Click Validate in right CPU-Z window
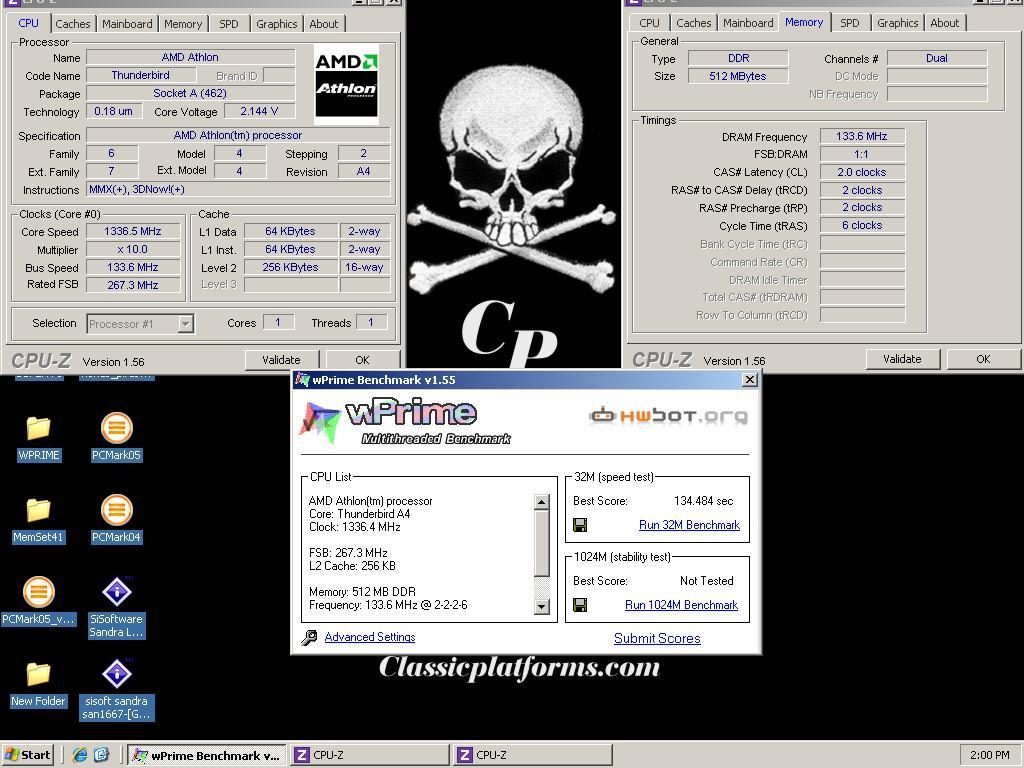Viewport: 1024px width, 768px height. 903,359
